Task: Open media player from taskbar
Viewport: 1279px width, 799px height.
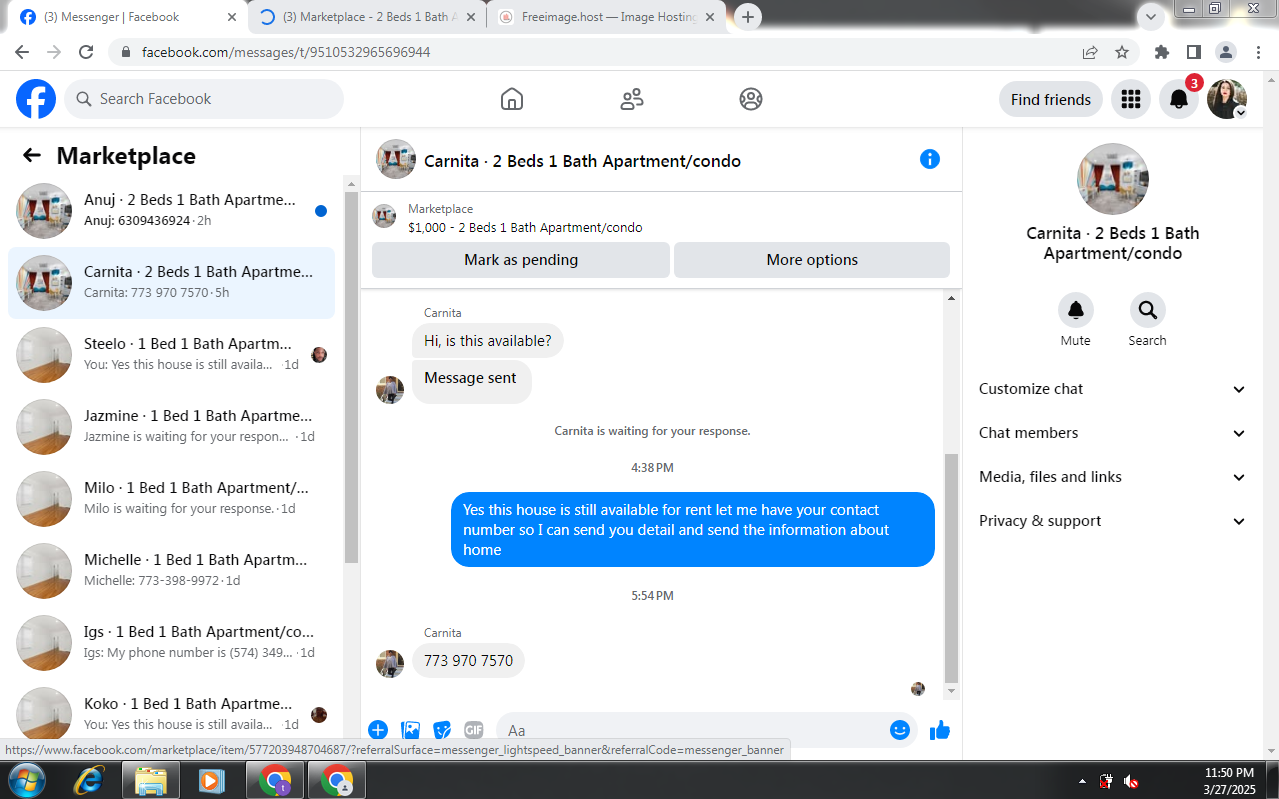Action: point(211,780)
